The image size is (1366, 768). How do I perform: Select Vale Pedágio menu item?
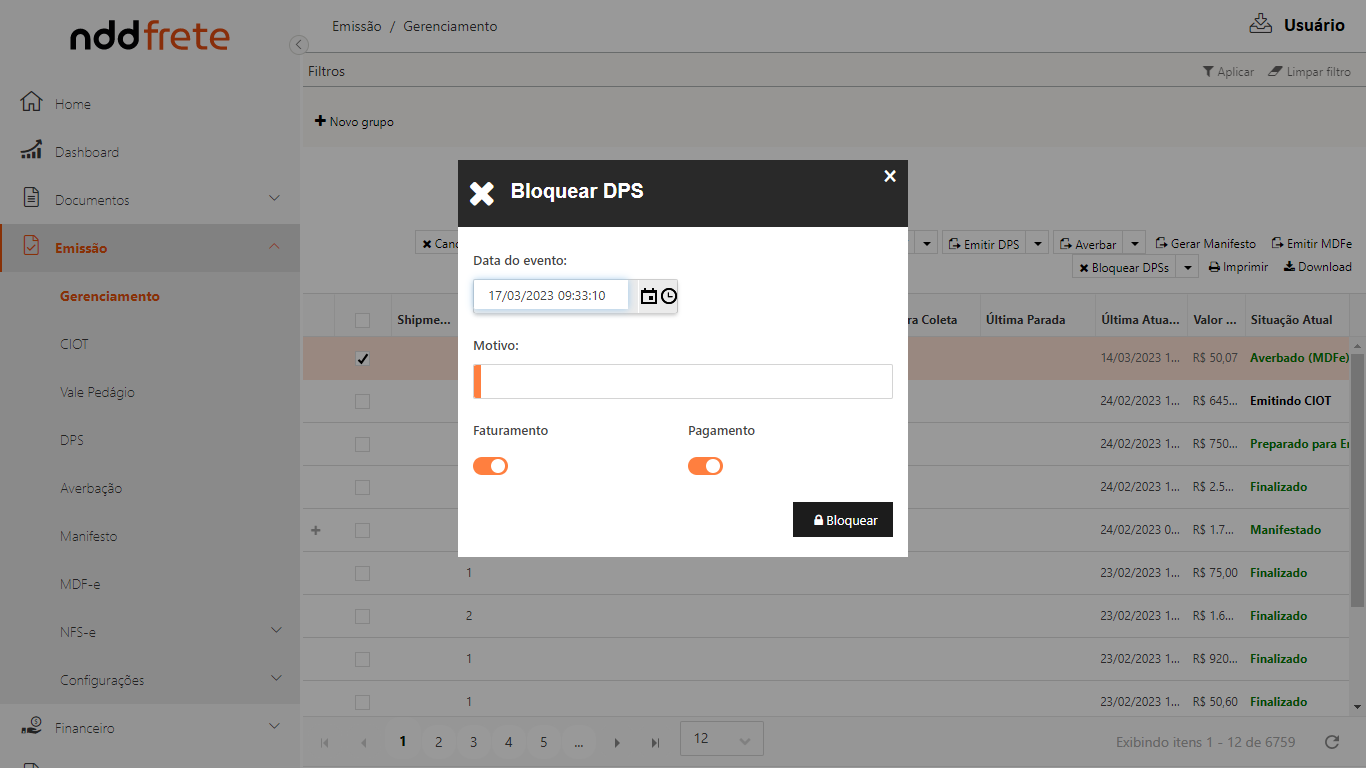[97, 392]
